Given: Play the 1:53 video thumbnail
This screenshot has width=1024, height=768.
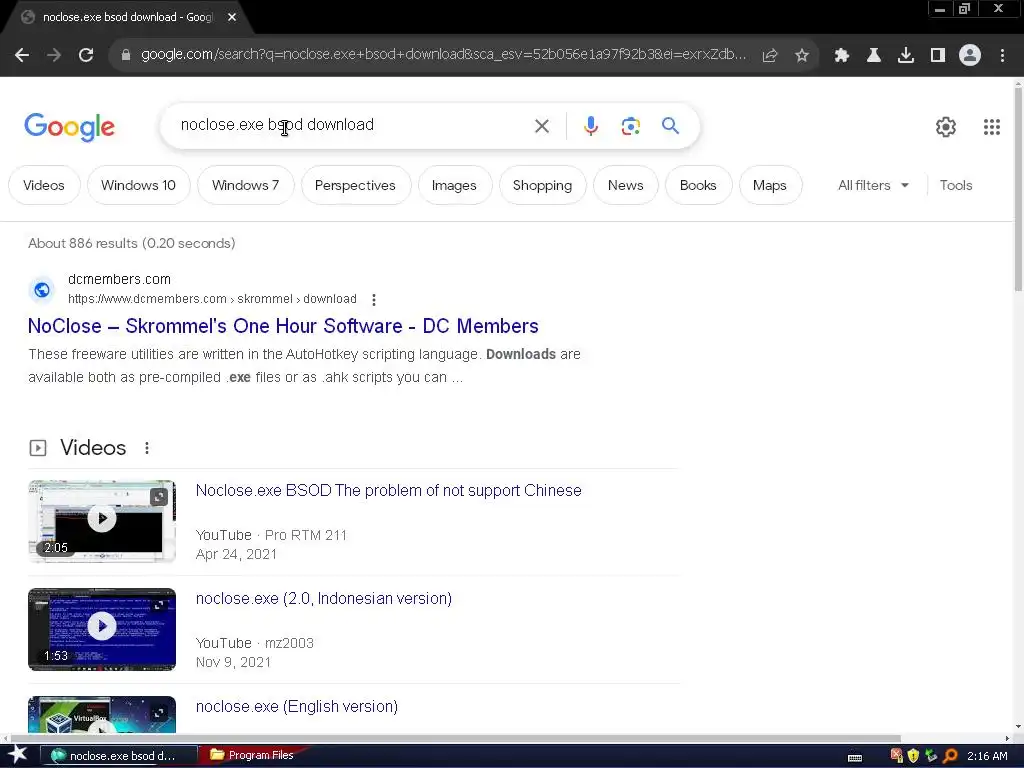Looking at the screenshot, I should click(x=102, y=630).
